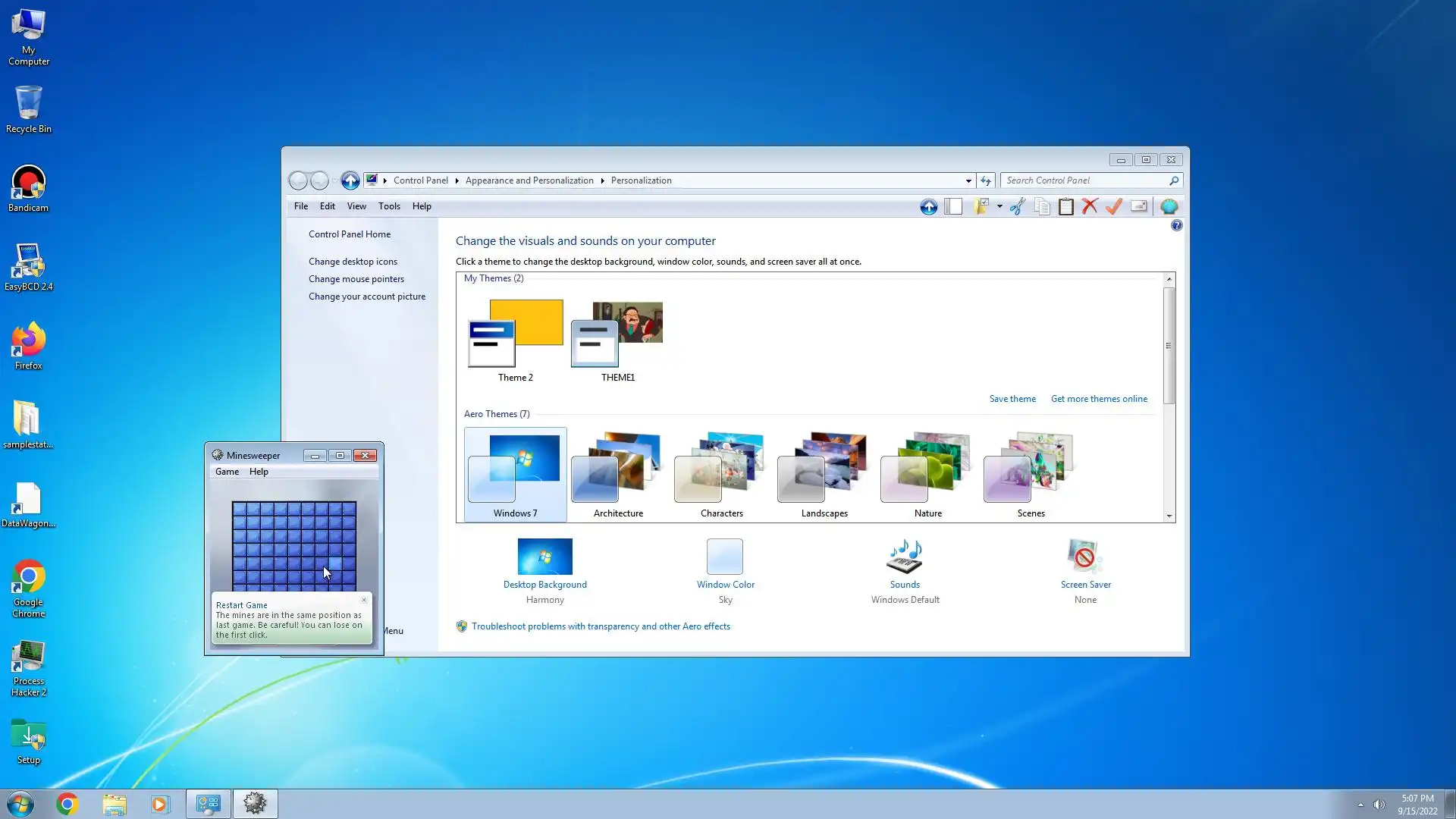Open Window Color Sky swatch
This screenshot has width=1456, height=819.
[x=724, y=557]
